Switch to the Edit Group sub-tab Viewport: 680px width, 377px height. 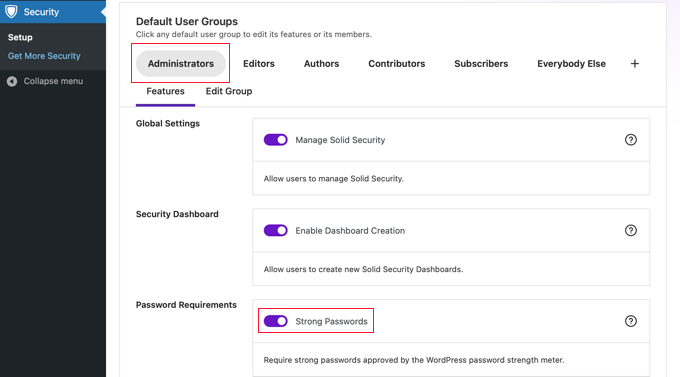coord(229,91)
